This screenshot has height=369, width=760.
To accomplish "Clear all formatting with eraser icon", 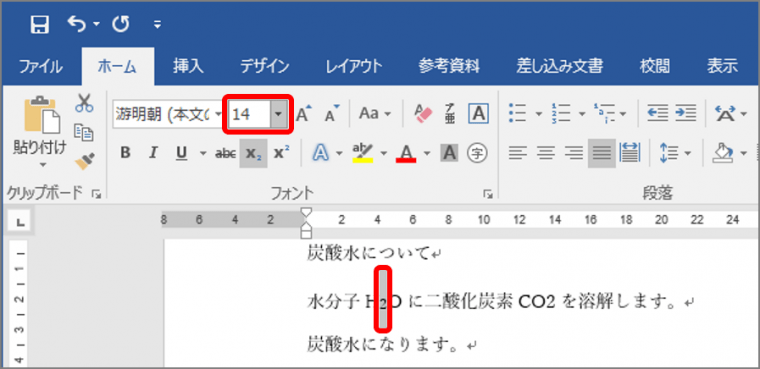I will click(423, 114).
